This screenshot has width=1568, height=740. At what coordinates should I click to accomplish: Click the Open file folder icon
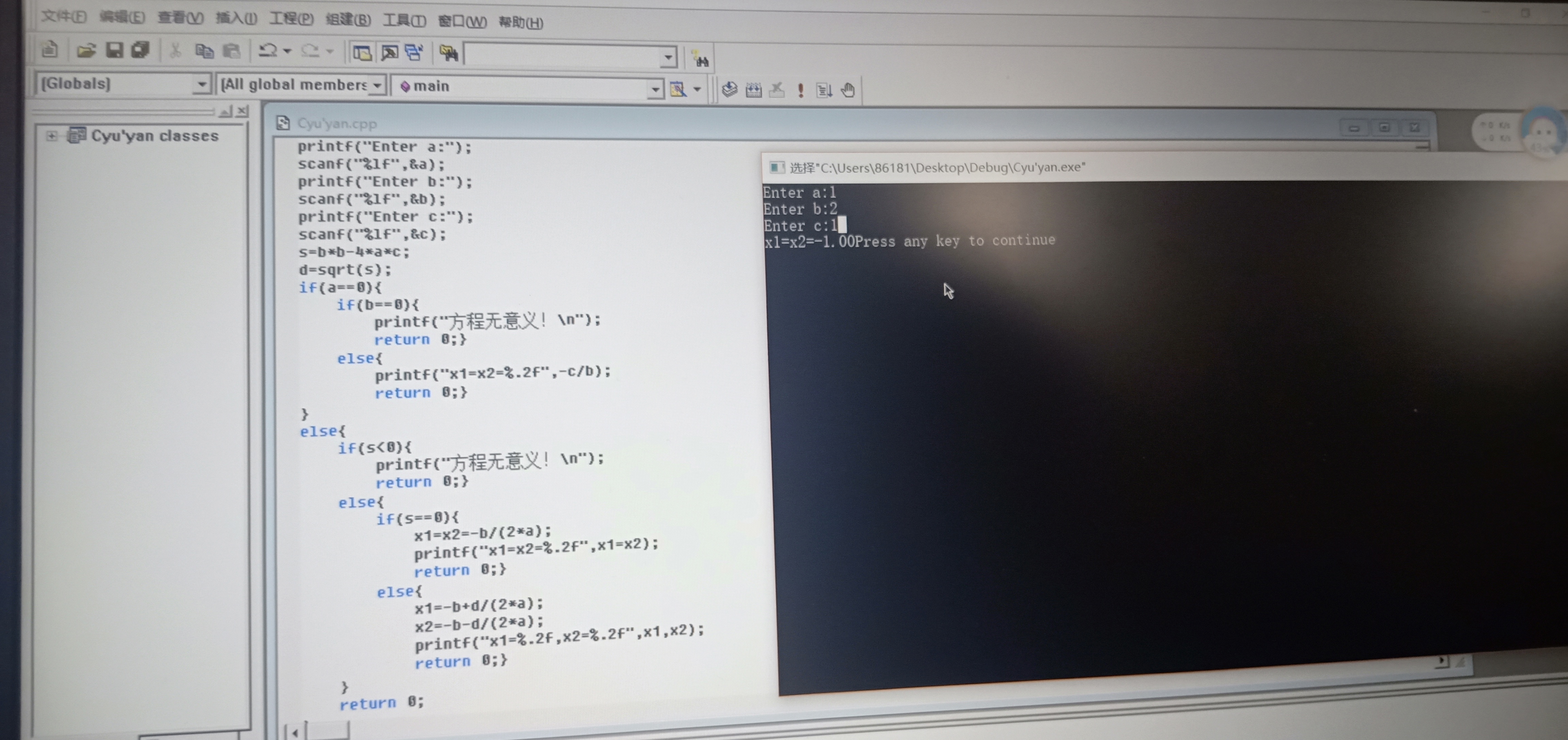86,51
